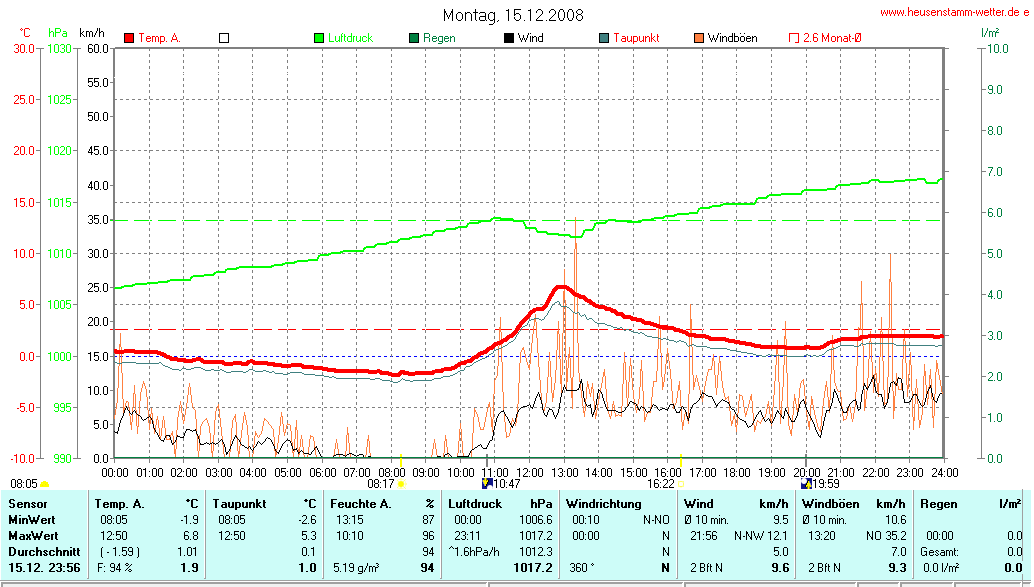1034x587 pixels.
Task: Select the Windrichtung column header
Action: point(604,504)
